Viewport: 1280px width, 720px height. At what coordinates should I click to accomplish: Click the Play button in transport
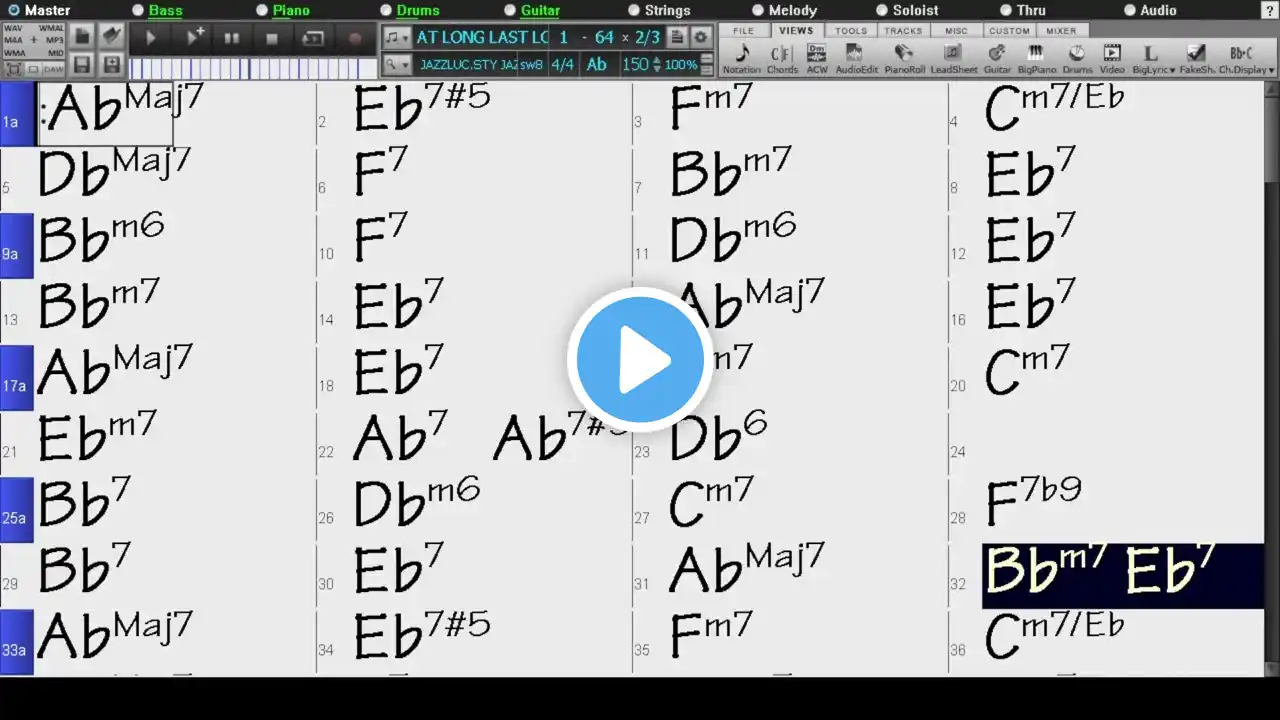click(151, 38)
